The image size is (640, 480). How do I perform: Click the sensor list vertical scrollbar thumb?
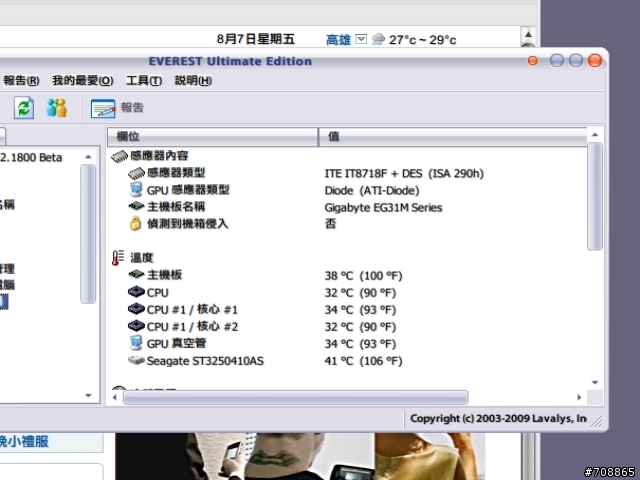click(595, 196)
